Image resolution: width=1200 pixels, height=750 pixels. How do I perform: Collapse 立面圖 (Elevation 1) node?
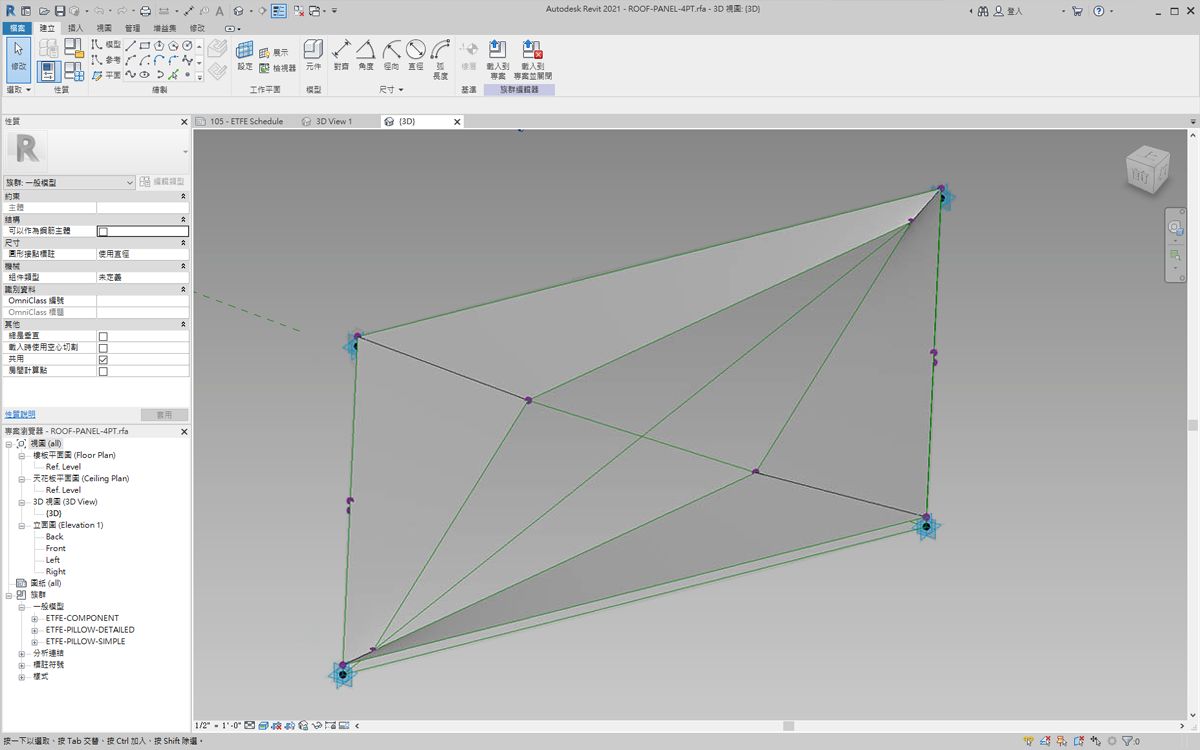(22, 525)
